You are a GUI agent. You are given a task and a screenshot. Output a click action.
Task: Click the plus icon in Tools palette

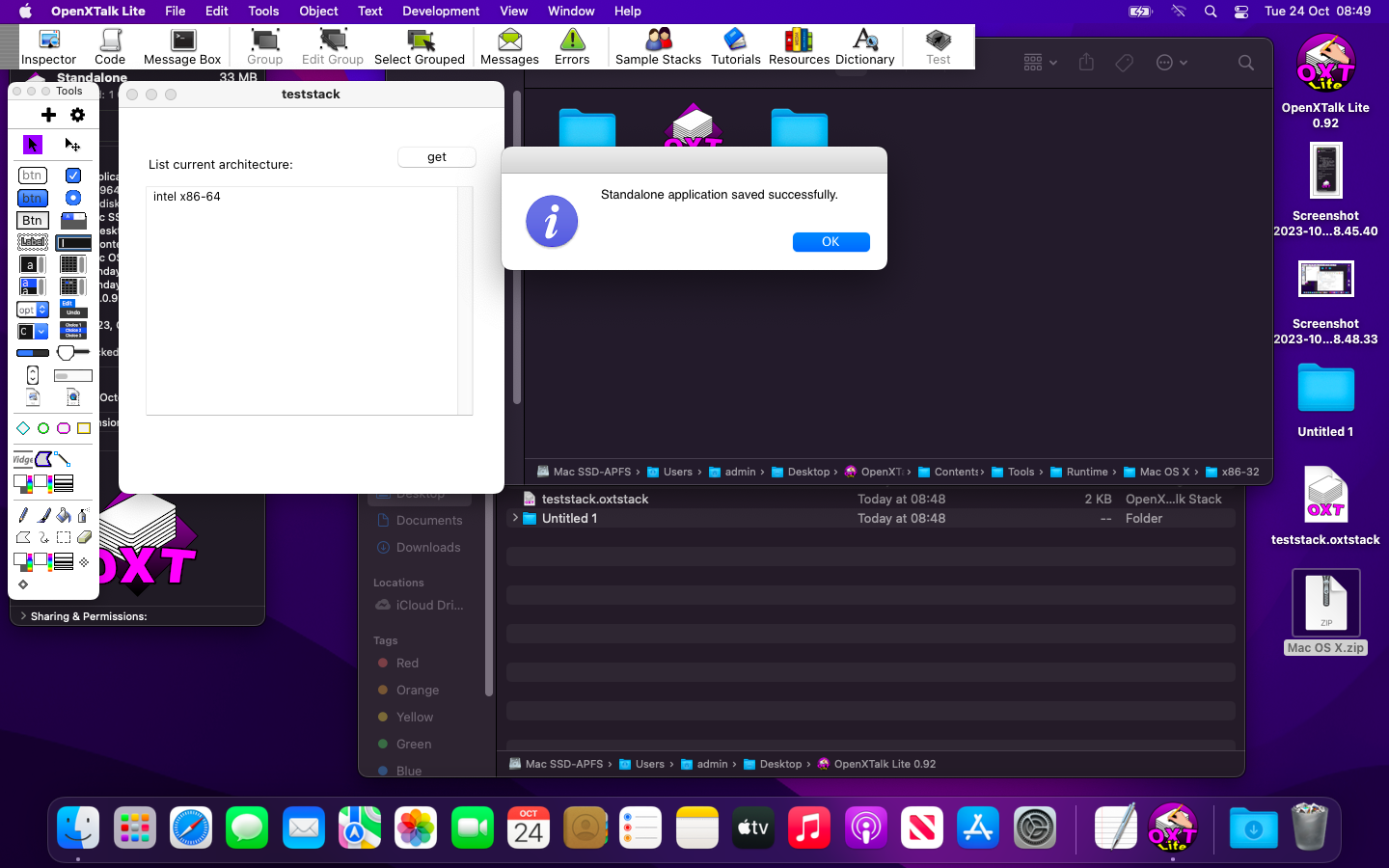(x=48, y=115)
